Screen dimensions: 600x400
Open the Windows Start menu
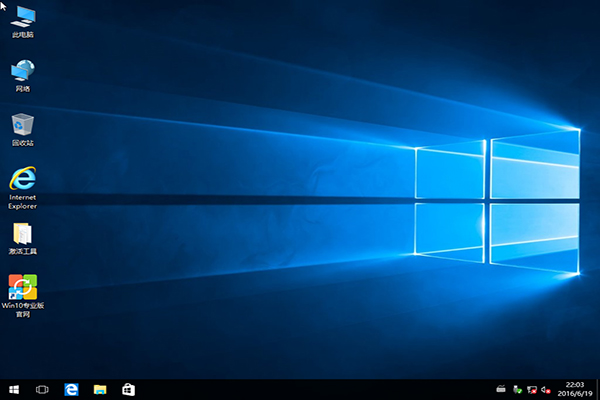(14, 389)
